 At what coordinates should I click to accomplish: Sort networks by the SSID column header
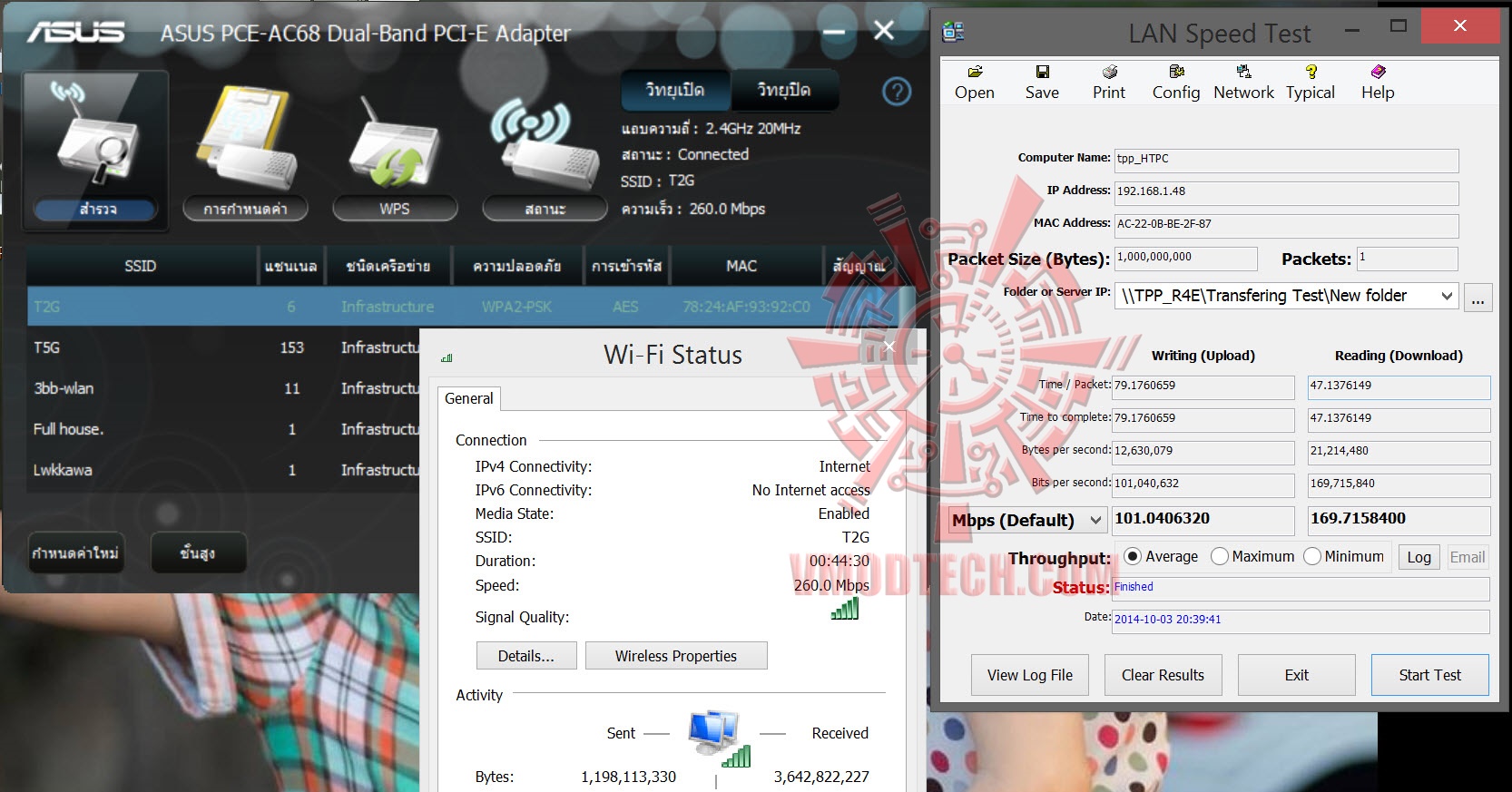141,266
